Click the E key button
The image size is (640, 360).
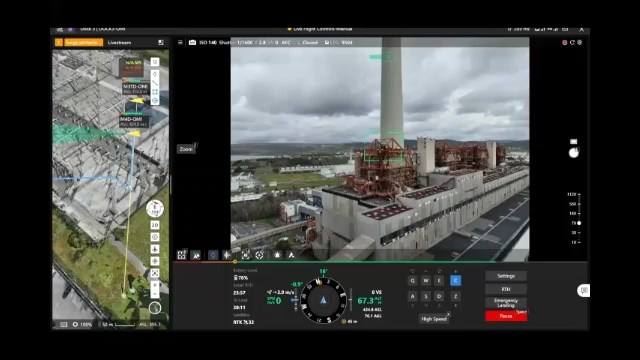click(439, 280)
